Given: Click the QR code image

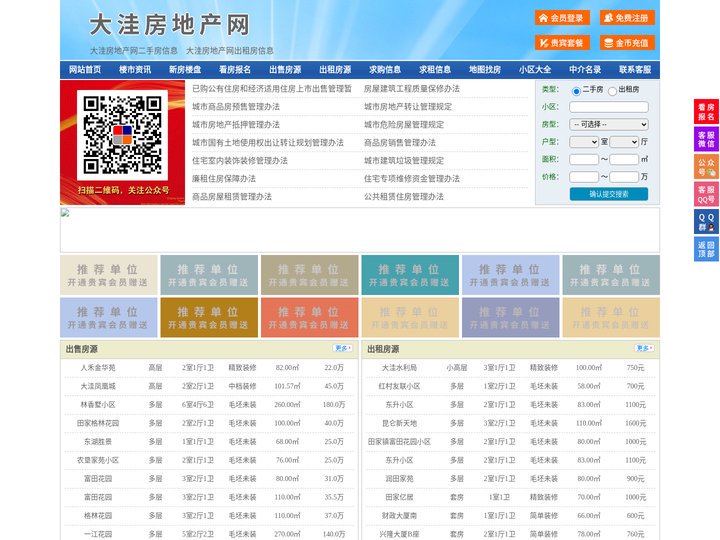Looking at the screenshot, I should 122,135.
